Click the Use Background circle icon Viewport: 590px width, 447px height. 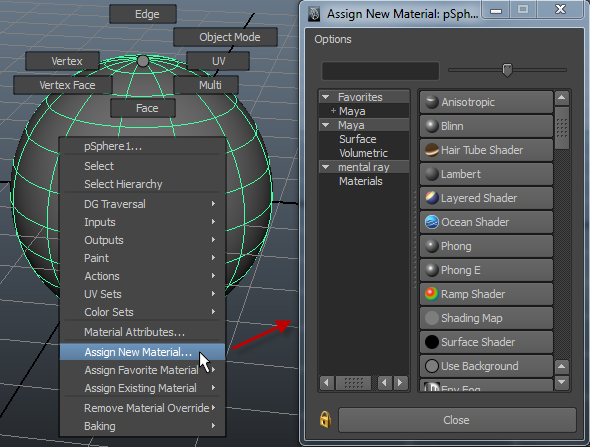click(x=432, y=366)
